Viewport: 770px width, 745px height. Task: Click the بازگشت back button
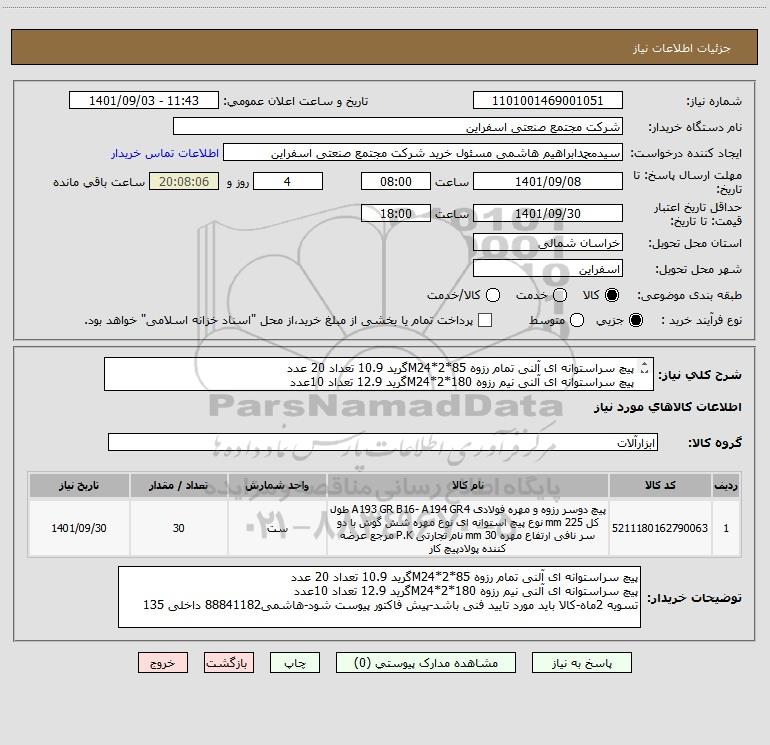229,663
